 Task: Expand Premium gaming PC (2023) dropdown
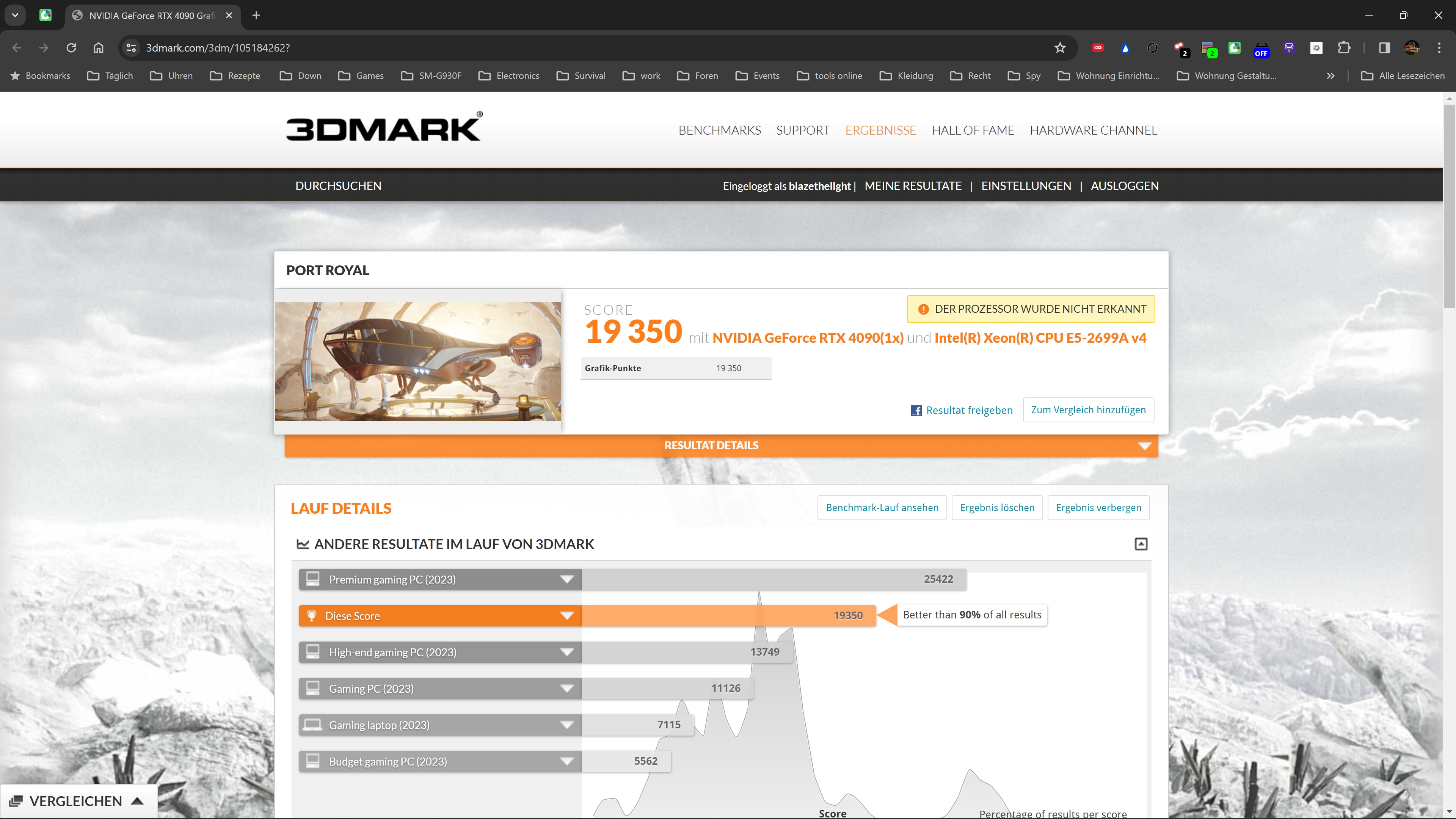566,579
